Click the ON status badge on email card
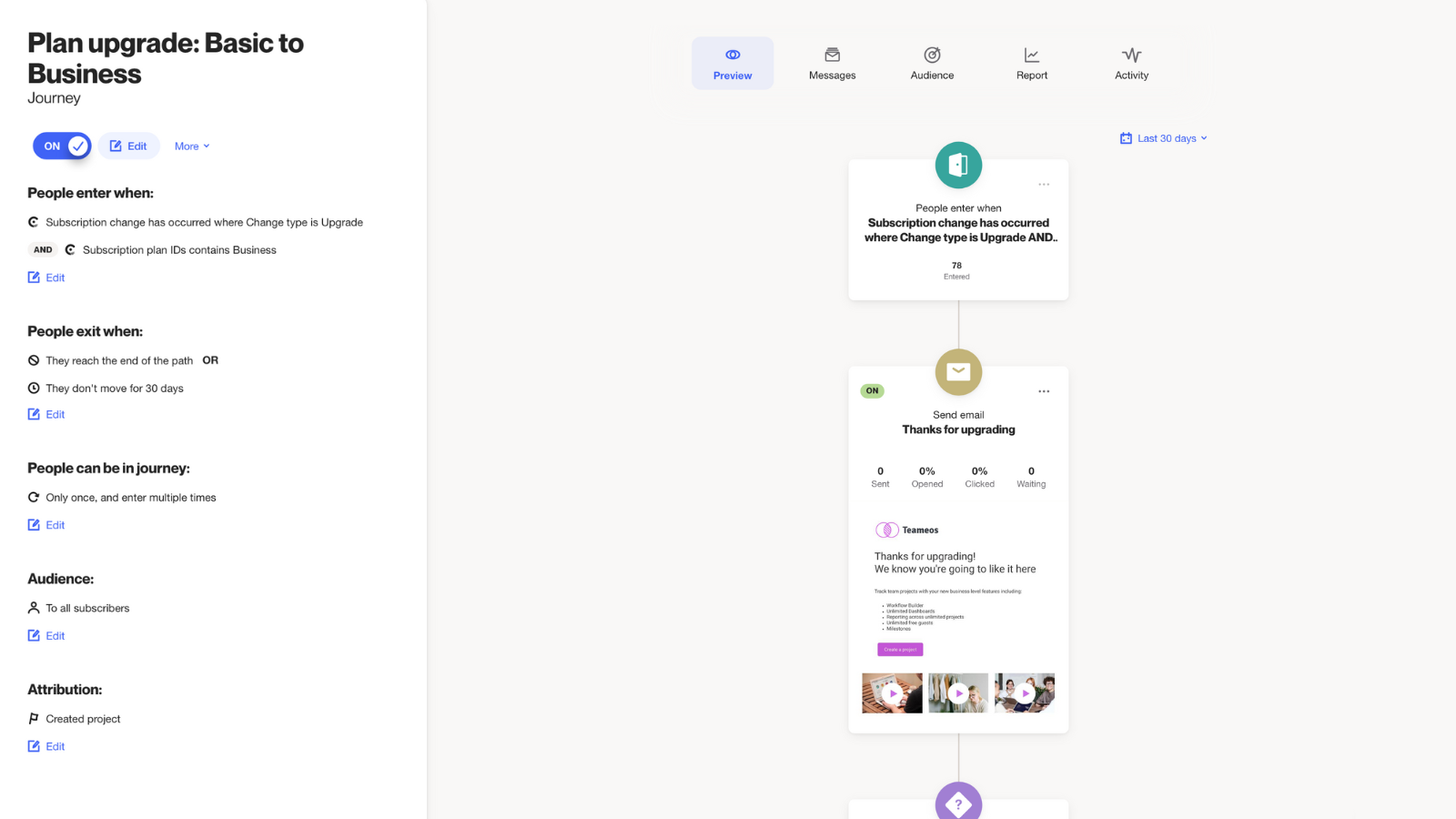Image resolution: width=1456 pixels, height=819 pixels. [872, 391]
